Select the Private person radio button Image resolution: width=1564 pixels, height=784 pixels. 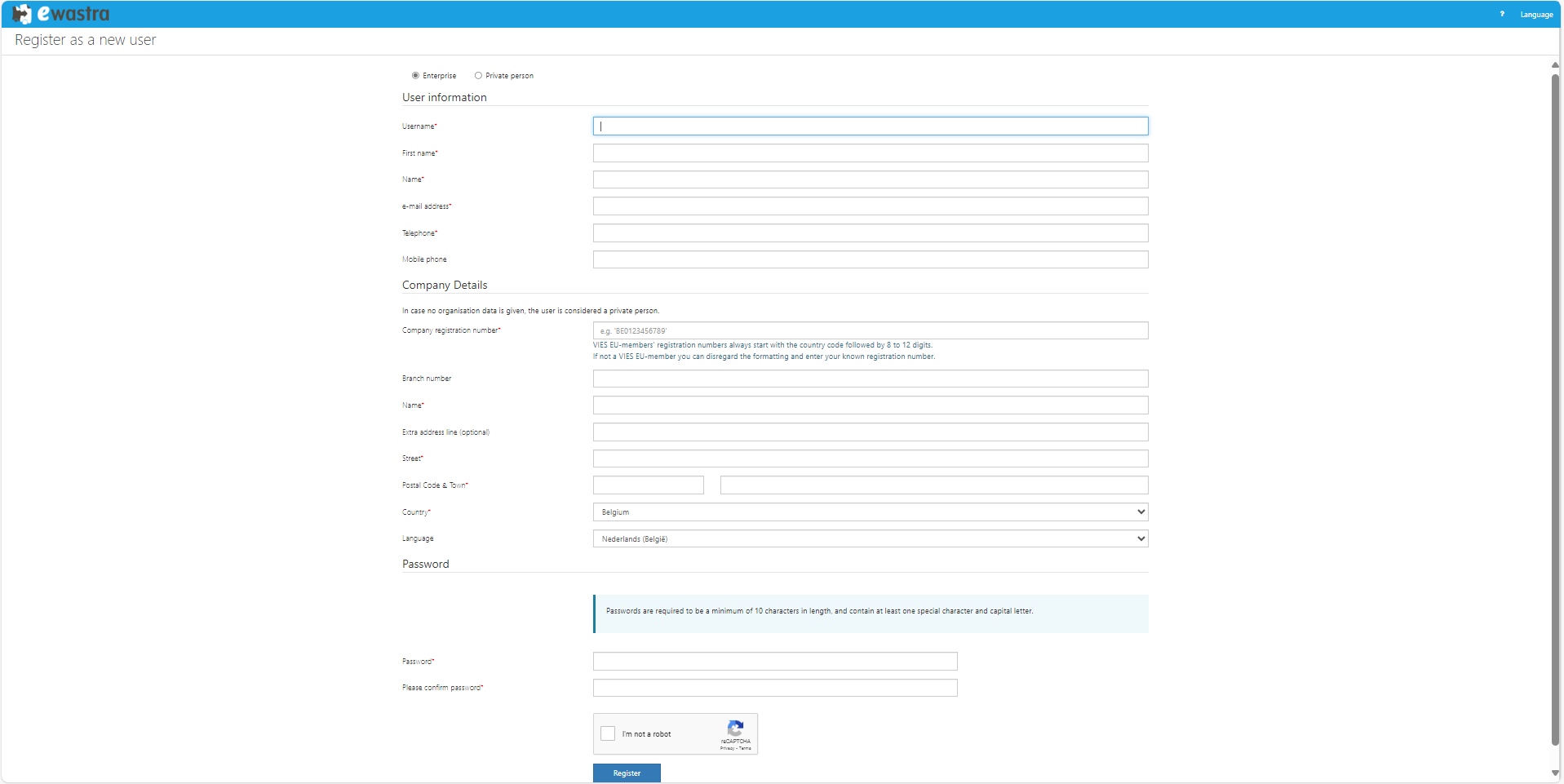[478, 76]
